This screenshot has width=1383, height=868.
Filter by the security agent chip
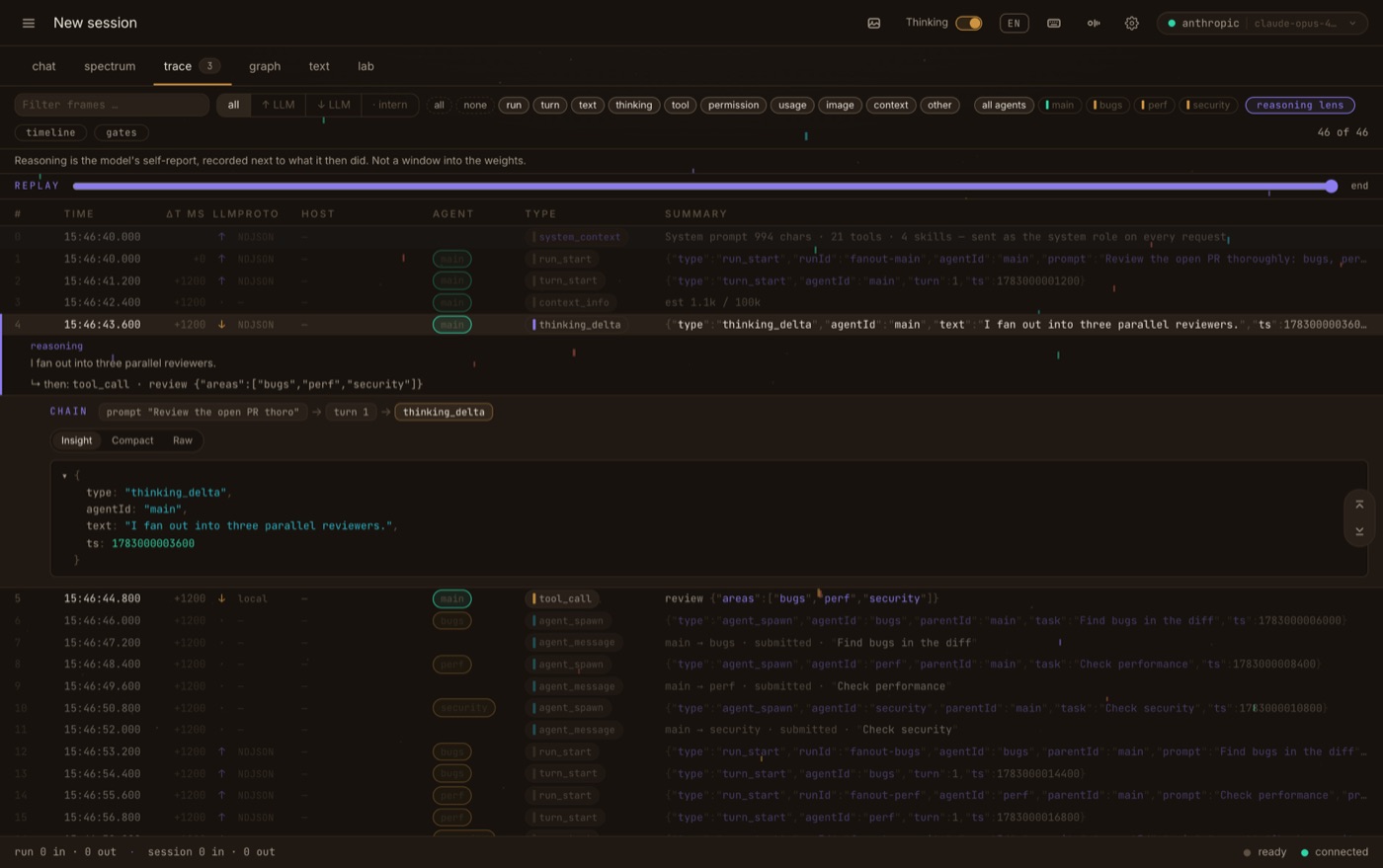tap(1208, 105)
